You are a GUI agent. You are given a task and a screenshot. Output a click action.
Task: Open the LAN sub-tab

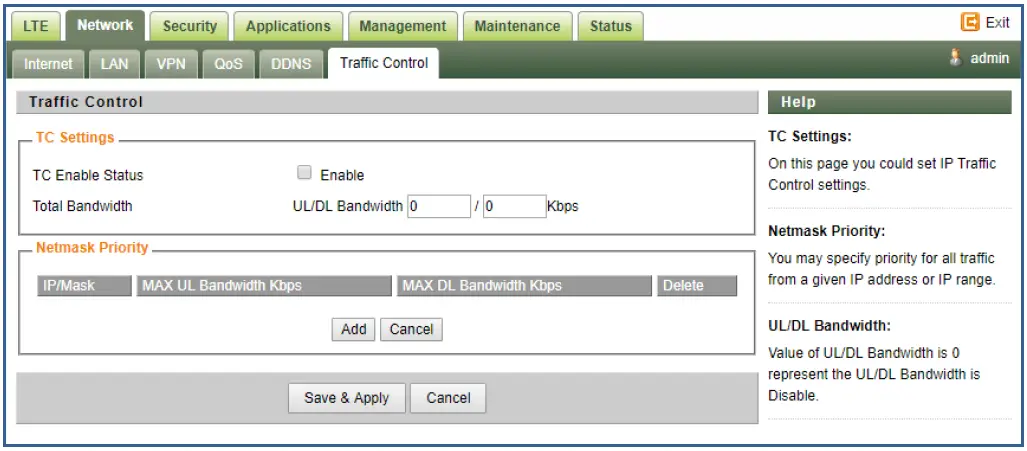pyautogui.click(x=114, y=64)
